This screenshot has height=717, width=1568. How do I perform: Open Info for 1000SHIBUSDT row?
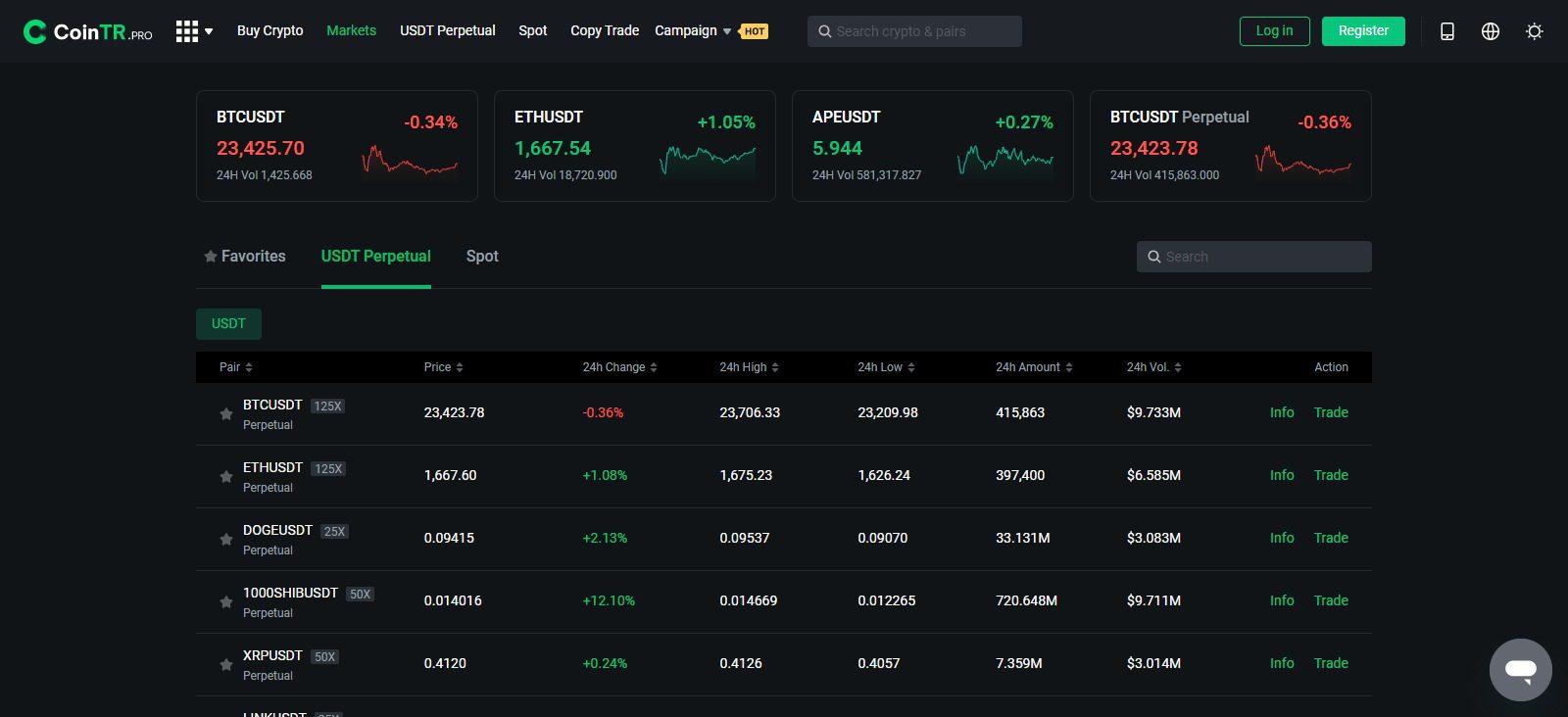coord(1282,600)
